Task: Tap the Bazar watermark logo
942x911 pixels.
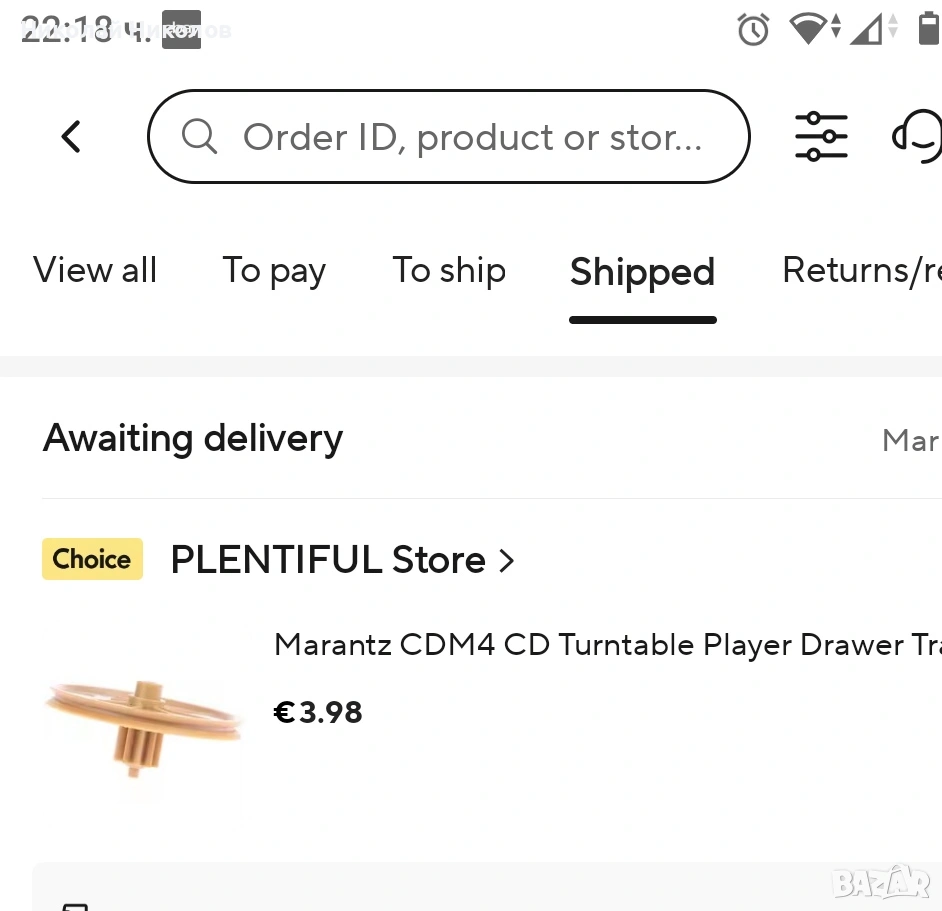Action: point(882,881)
